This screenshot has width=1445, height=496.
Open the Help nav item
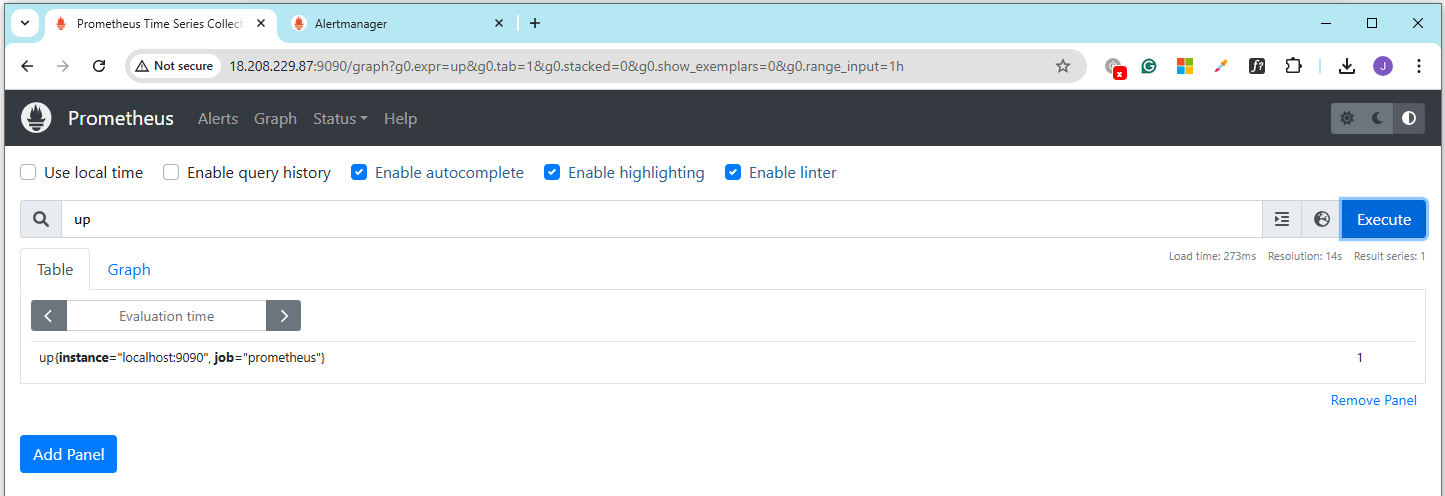[400, 118]
